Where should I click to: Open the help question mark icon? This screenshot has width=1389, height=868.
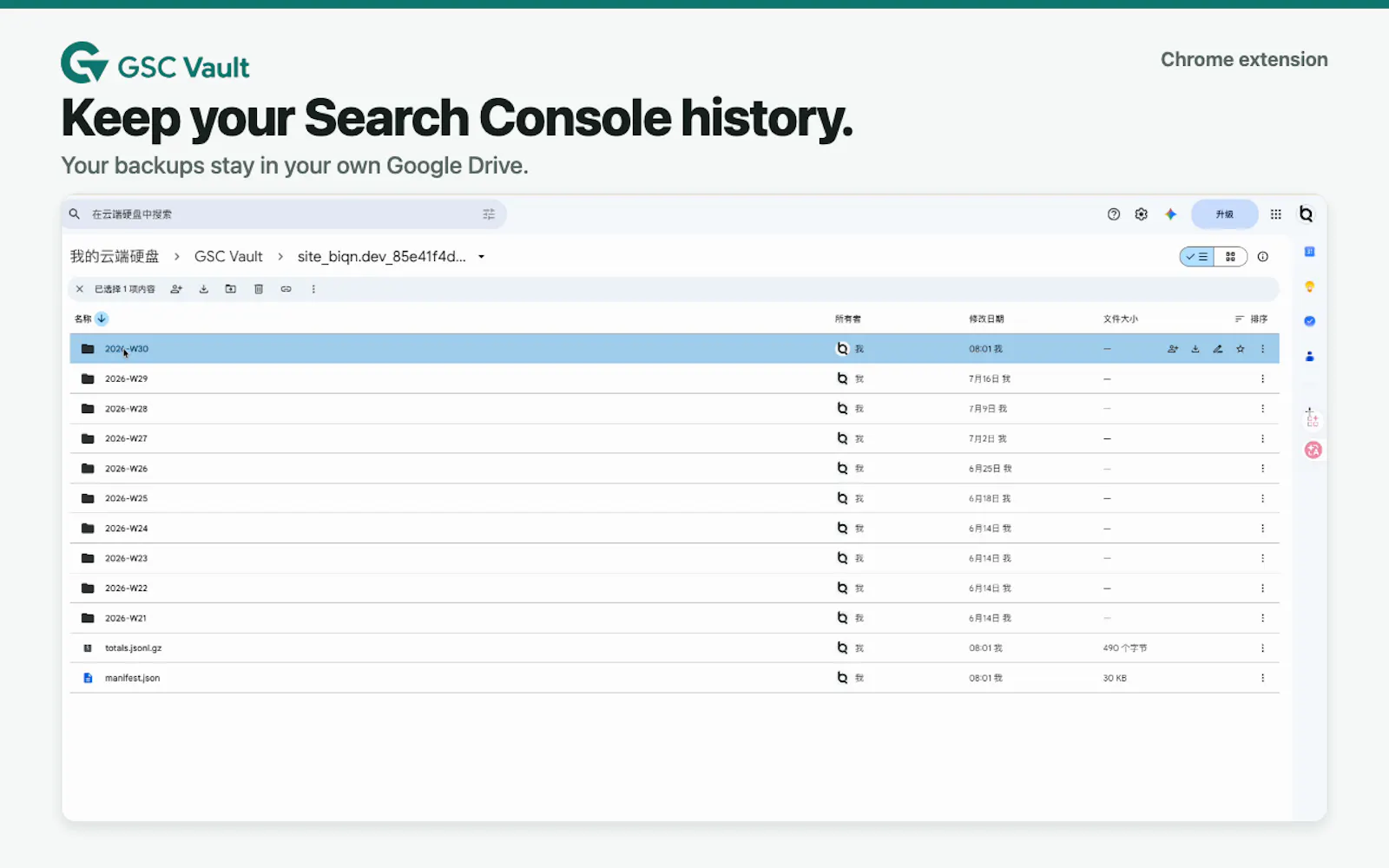[x=1114, y=214]
